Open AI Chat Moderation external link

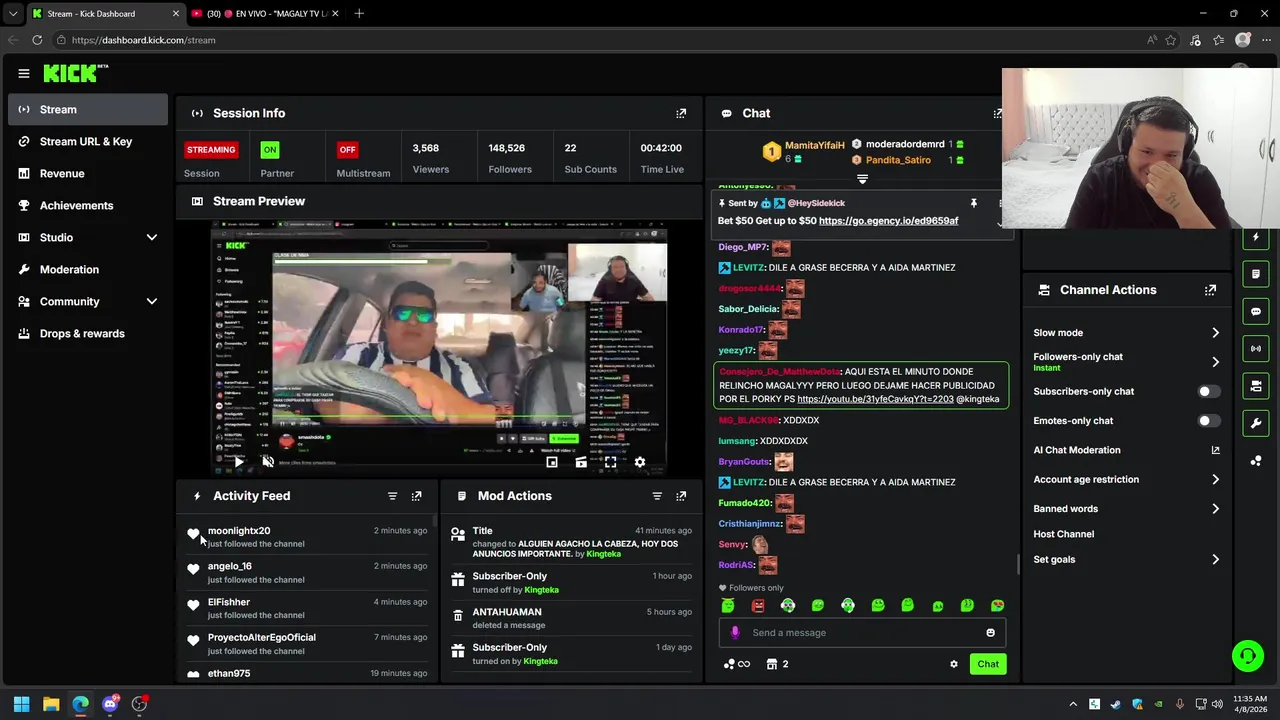coord(1215,450)
